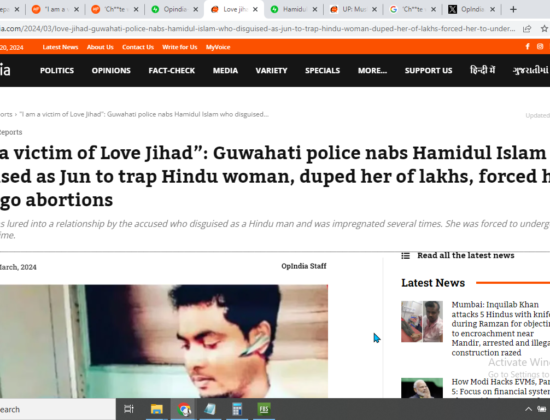Image resolution: width=550 pixels, height=420 pixels.
Task: Switch site to Hindi edition
Action: click(x=483, y=70)
